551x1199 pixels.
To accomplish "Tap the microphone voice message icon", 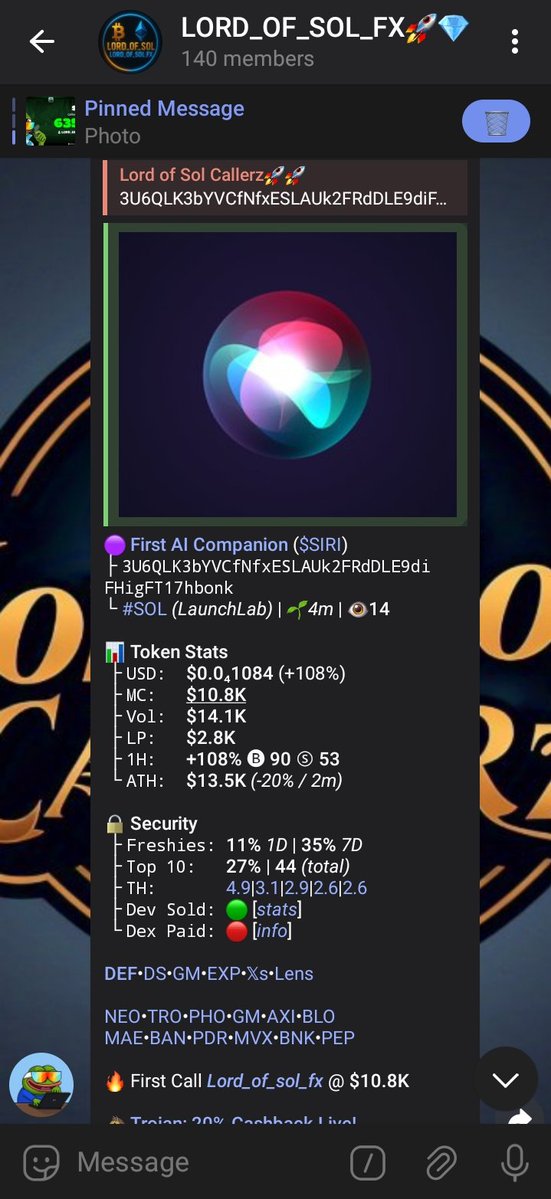I will pos(514,1162).
